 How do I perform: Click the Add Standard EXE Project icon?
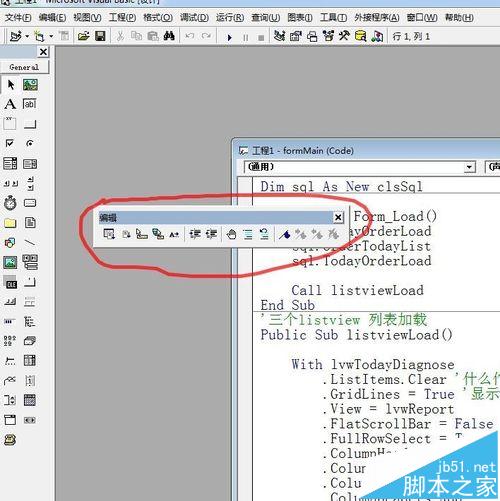pos(16,36)
